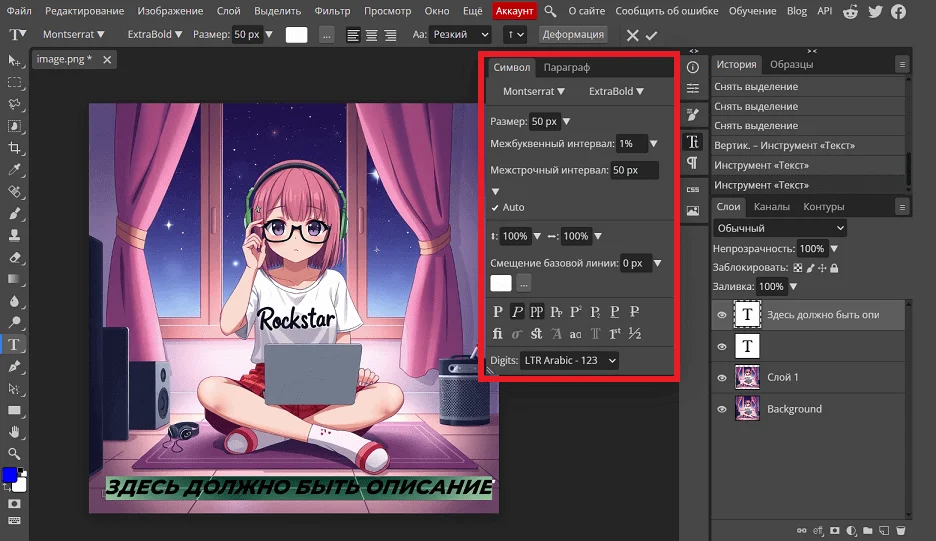This screenshot has height=541, width=936.
Task: Click the red Аккаунт button
Action: (x=514, y=11)
